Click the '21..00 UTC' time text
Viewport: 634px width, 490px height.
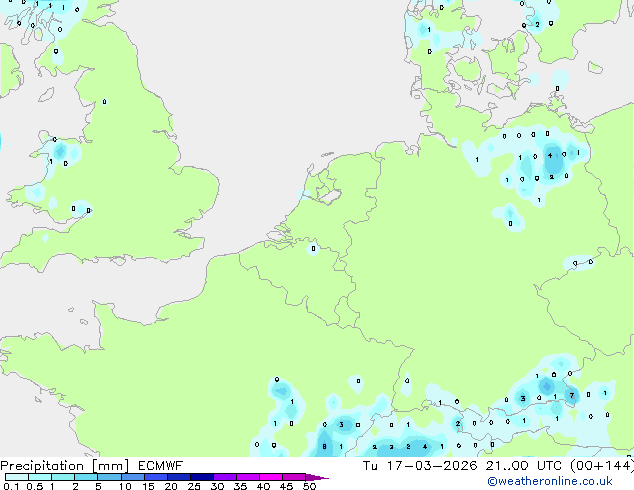click(x=523, y=466)
